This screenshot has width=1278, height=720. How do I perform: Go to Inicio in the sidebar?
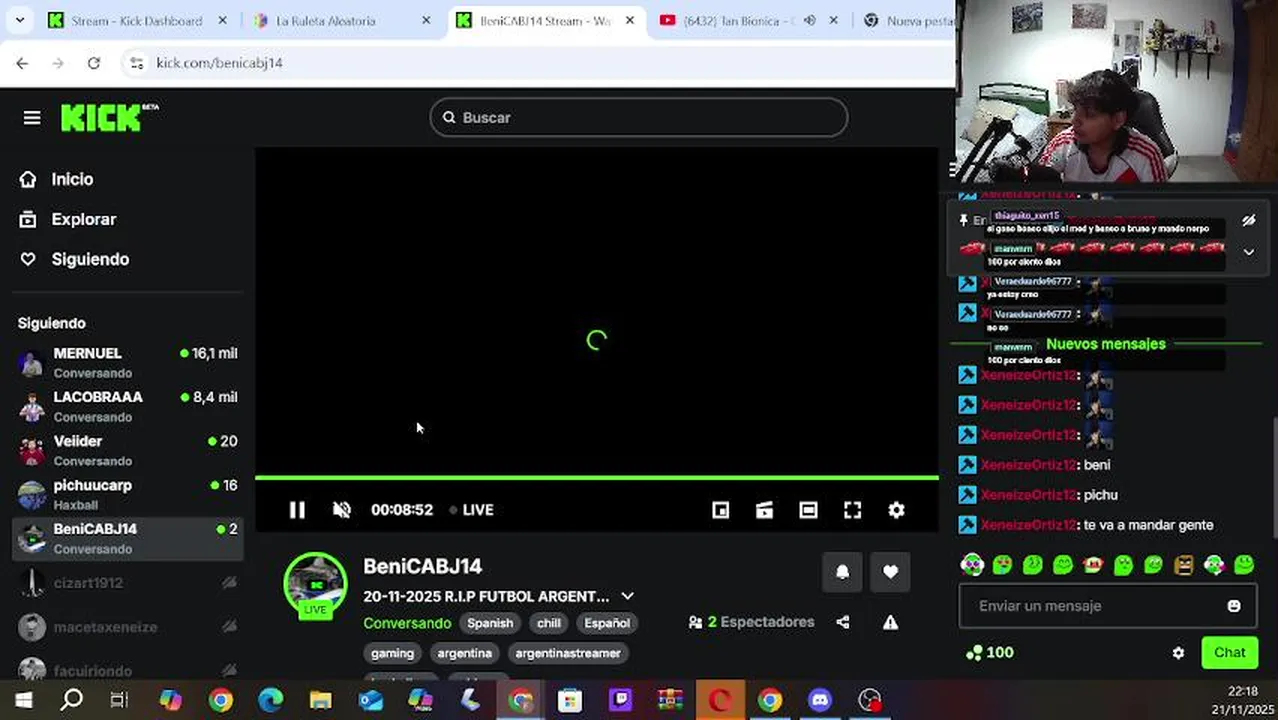click(x=72, y=179)
